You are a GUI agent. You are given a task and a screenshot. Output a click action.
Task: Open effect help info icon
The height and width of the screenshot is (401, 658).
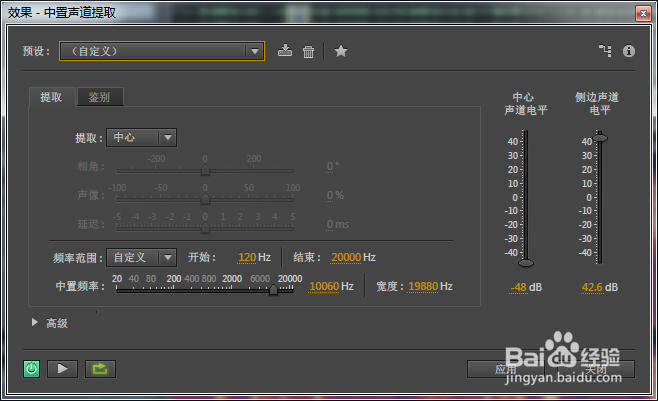coord(629,51)
